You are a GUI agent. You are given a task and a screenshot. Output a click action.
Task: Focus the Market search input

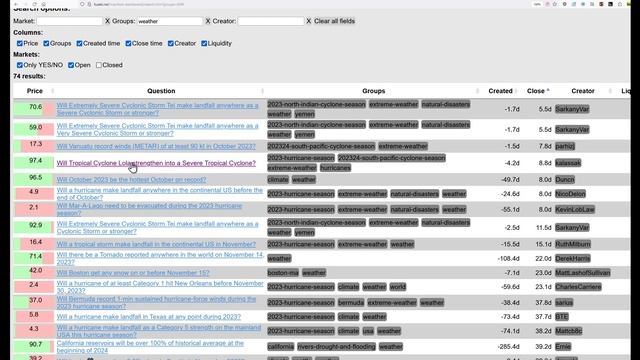click(69, 21)
